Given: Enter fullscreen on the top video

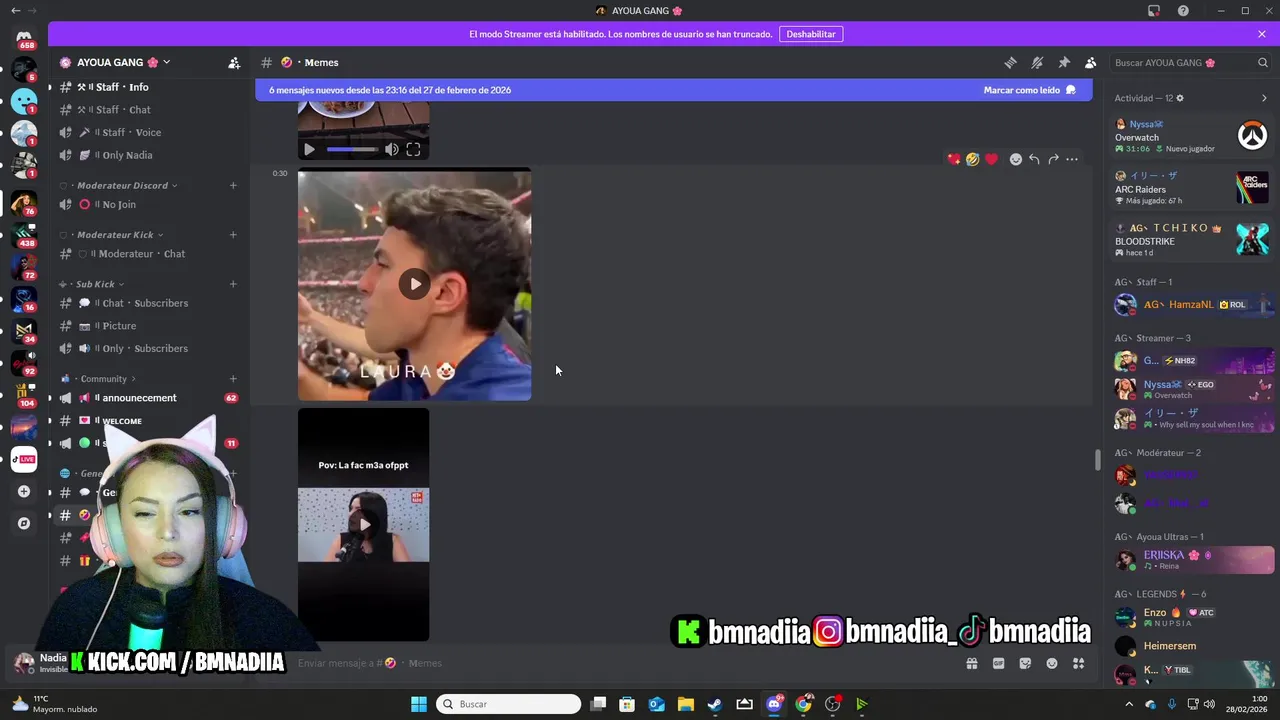Looking at the screenshot, I should click(413, 150).
